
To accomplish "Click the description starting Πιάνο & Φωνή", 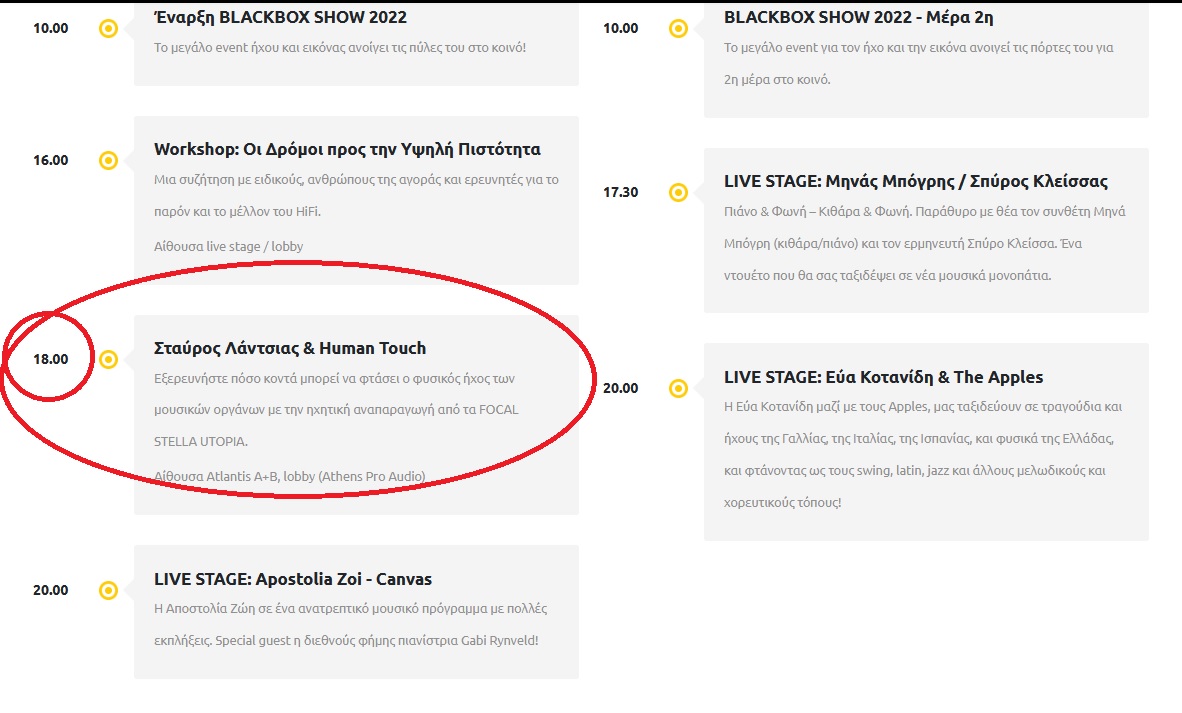I will coord(925,243).
